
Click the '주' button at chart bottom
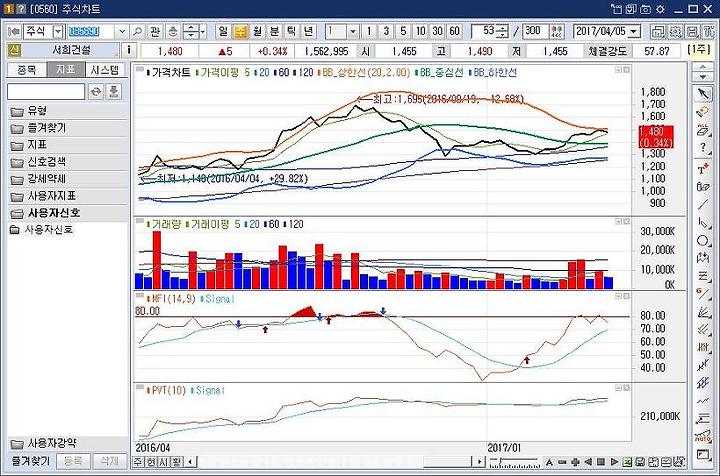coord(138,462)
